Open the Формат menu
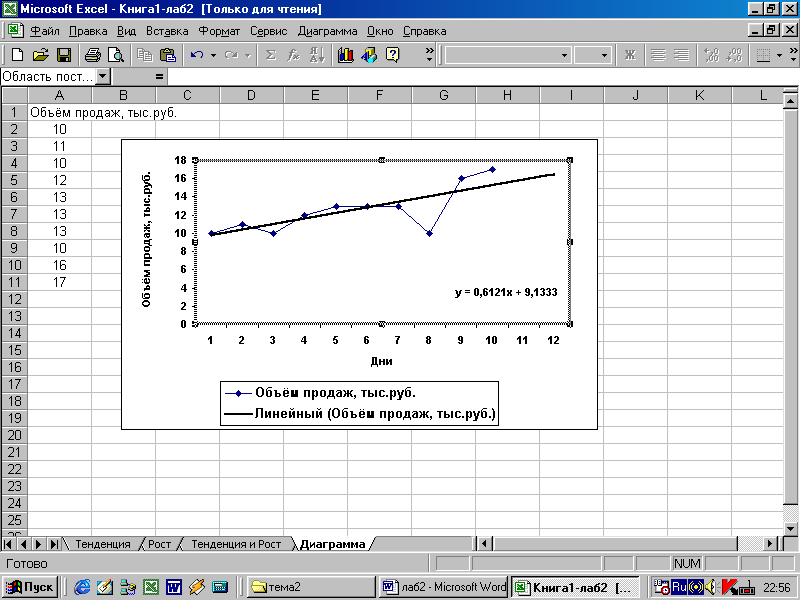Viewport: 800px width, 600px height. [219, 31]
